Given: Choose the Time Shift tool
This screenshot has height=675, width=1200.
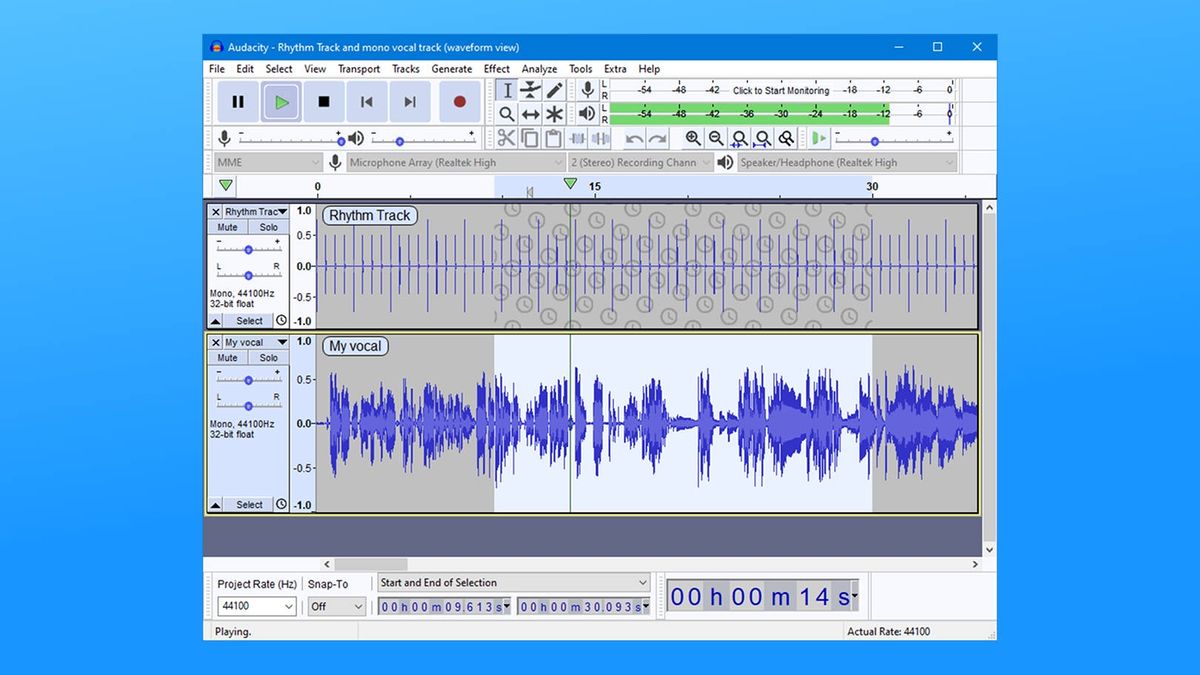Looking at the screenshot, I should [x=530, y=115].
